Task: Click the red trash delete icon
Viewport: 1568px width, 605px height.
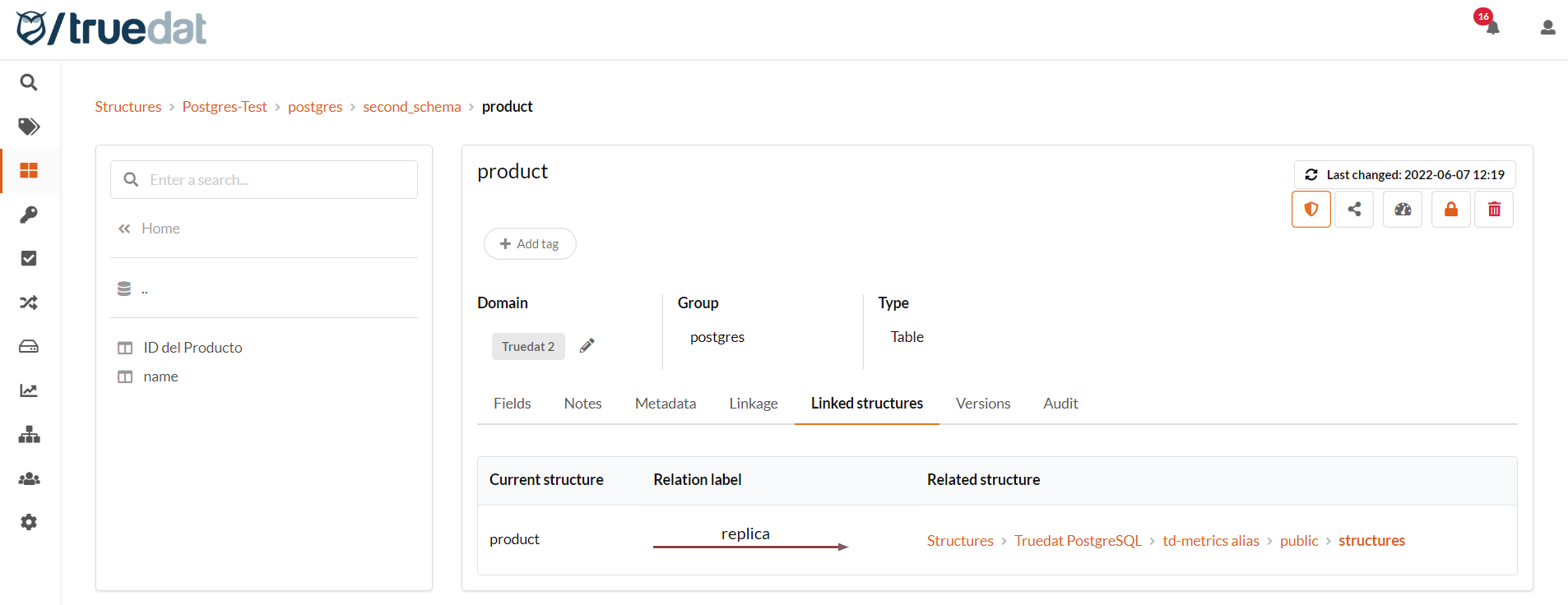Action: 1494,210
